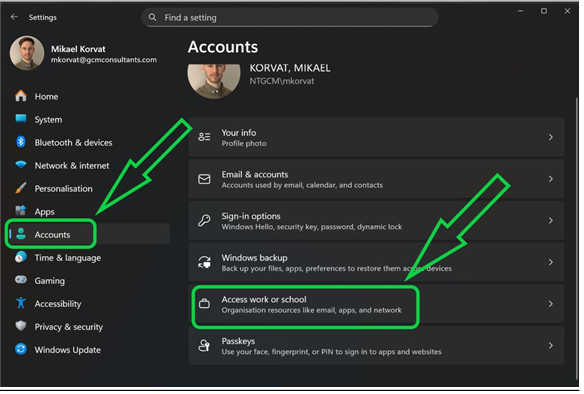Open Privacy & security section
The width and height of the screenshot is (584, 394).
tap(69, 327)
